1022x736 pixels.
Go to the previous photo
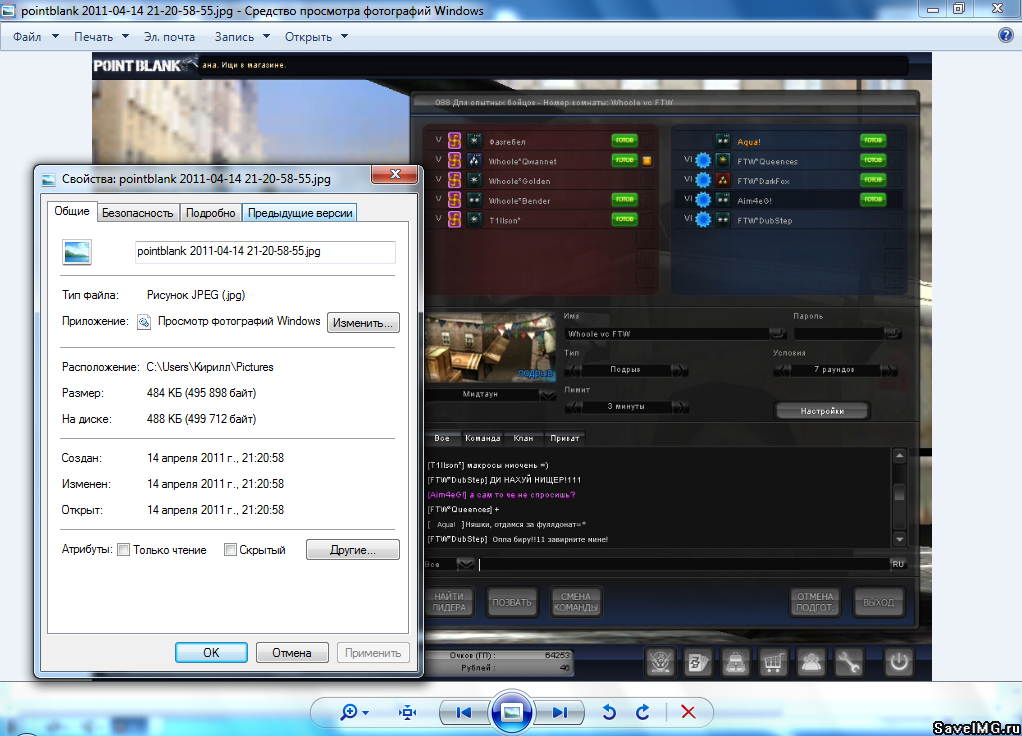463,712
